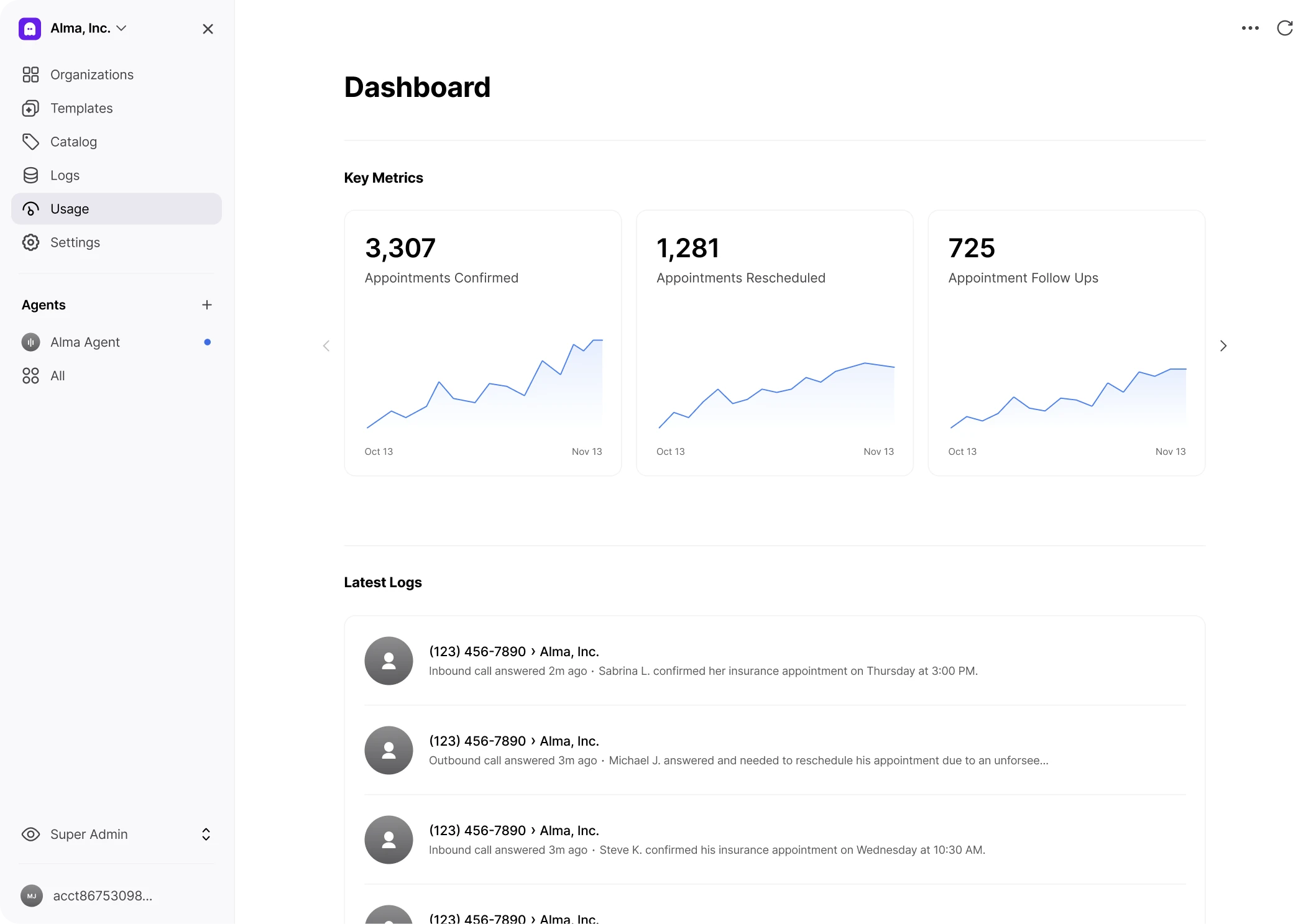The width and height of the screenshot is (1316, 924).
Task: Open Settings from the sidebar
Action: click(116, 242)
